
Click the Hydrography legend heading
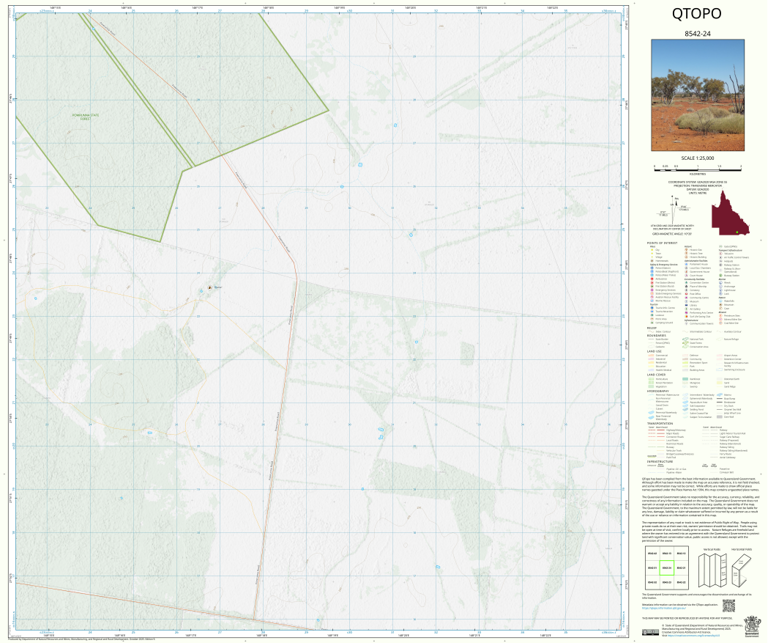click(x=657, y=391)
